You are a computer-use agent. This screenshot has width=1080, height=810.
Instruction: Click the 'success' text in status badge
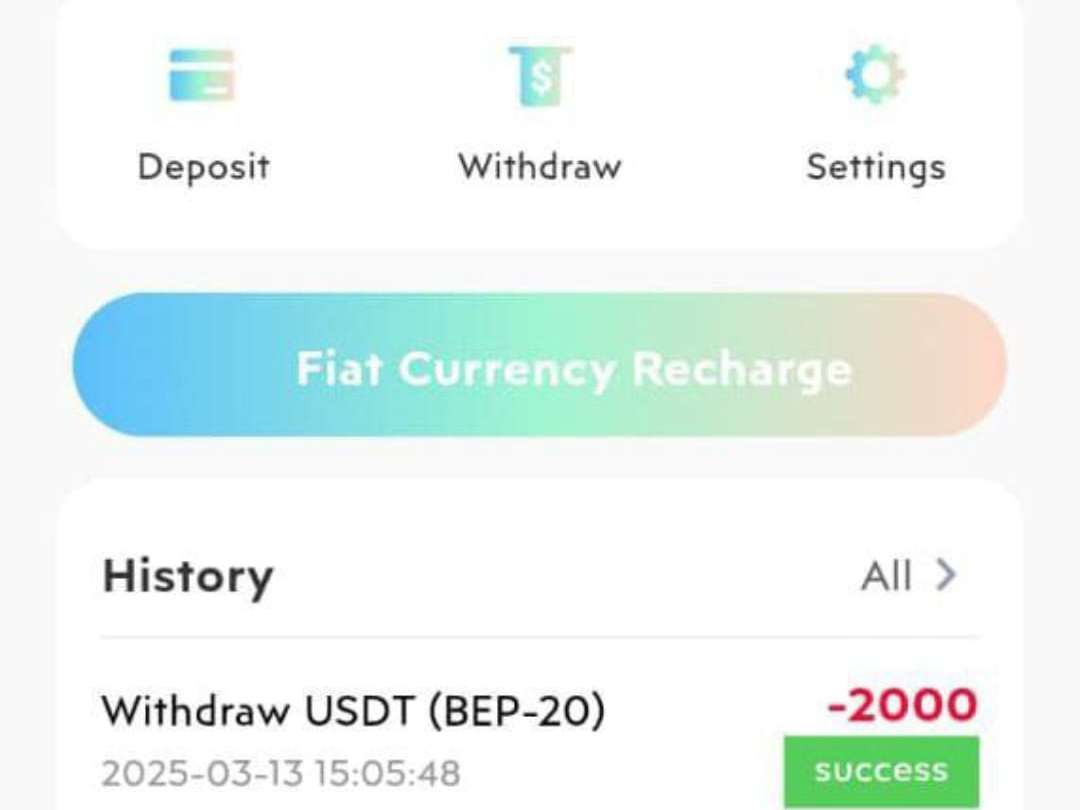(881, 771)
